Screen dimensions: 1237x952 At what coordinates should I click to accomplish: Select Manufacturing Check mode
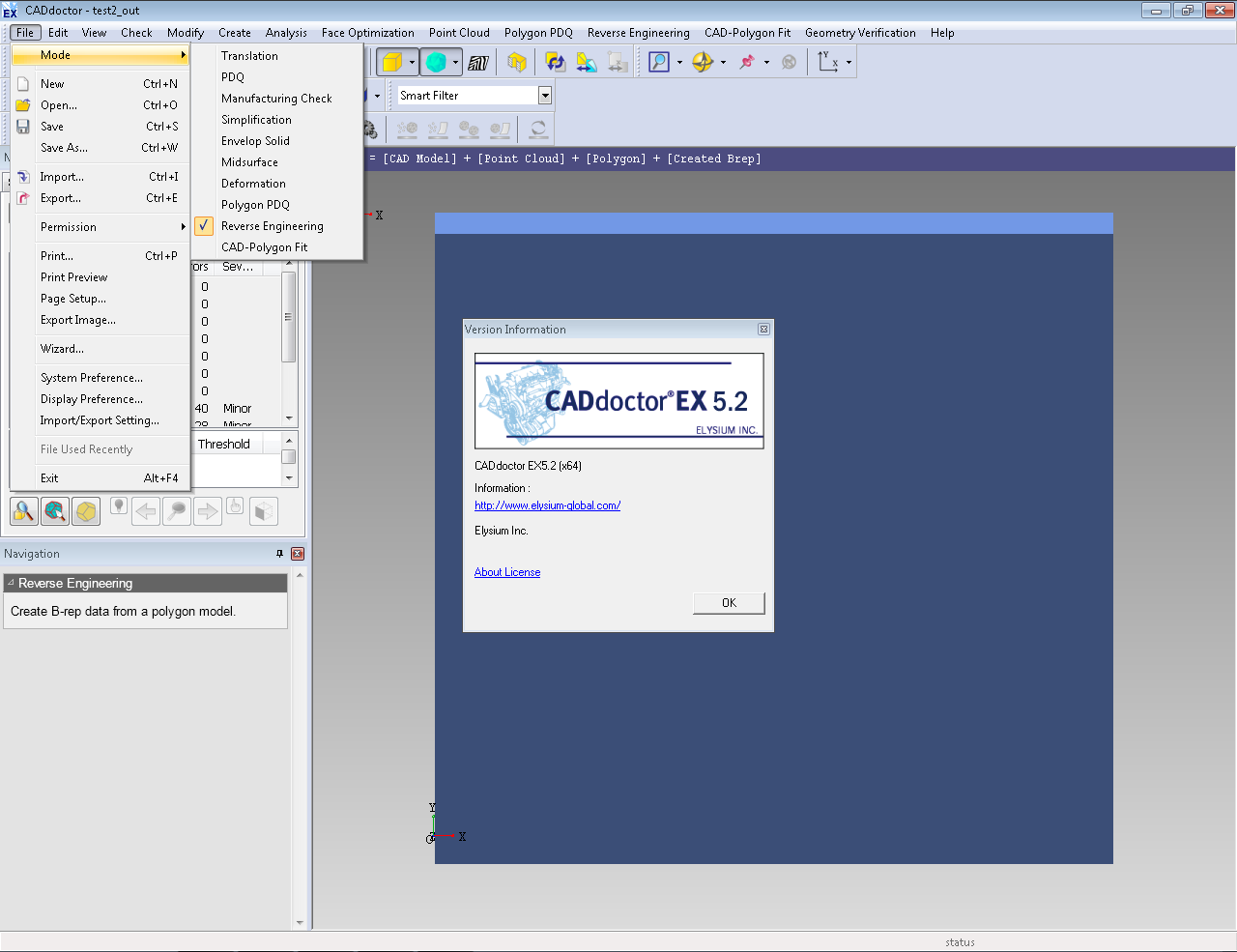[276, 99]
